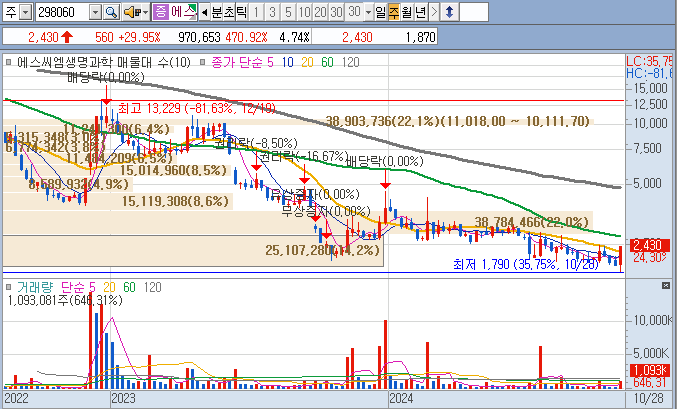Click the HC:-81 indicator text
677x409 pixels.
[649, 73]
